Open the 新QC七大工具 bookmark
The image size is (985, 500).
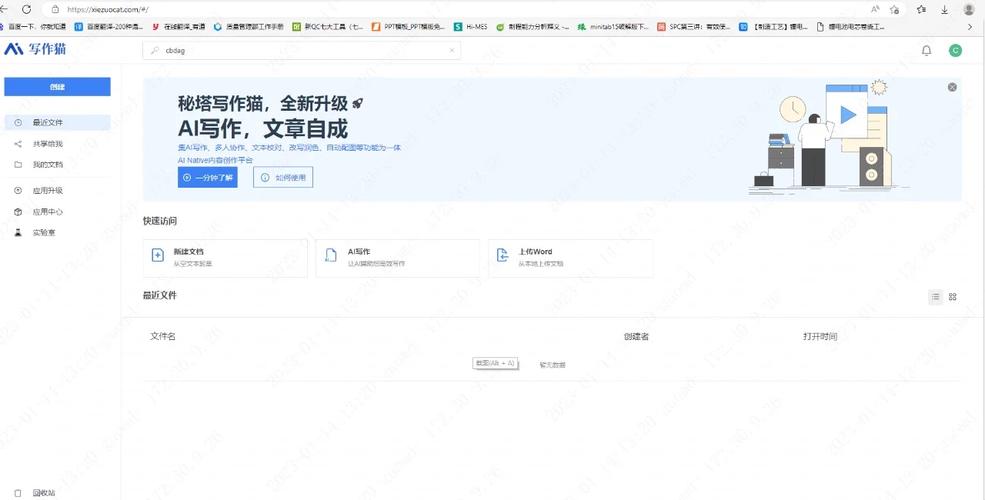click(x=327, y=27)
